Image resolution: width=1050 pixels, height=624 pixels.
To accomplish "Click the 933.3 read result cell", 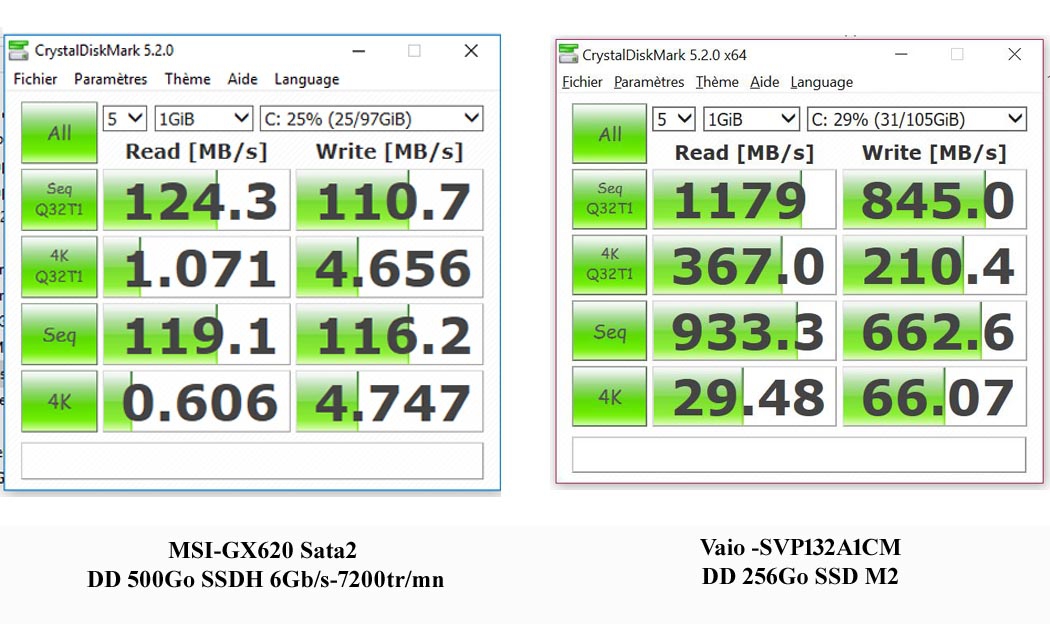I will (744, 331).
